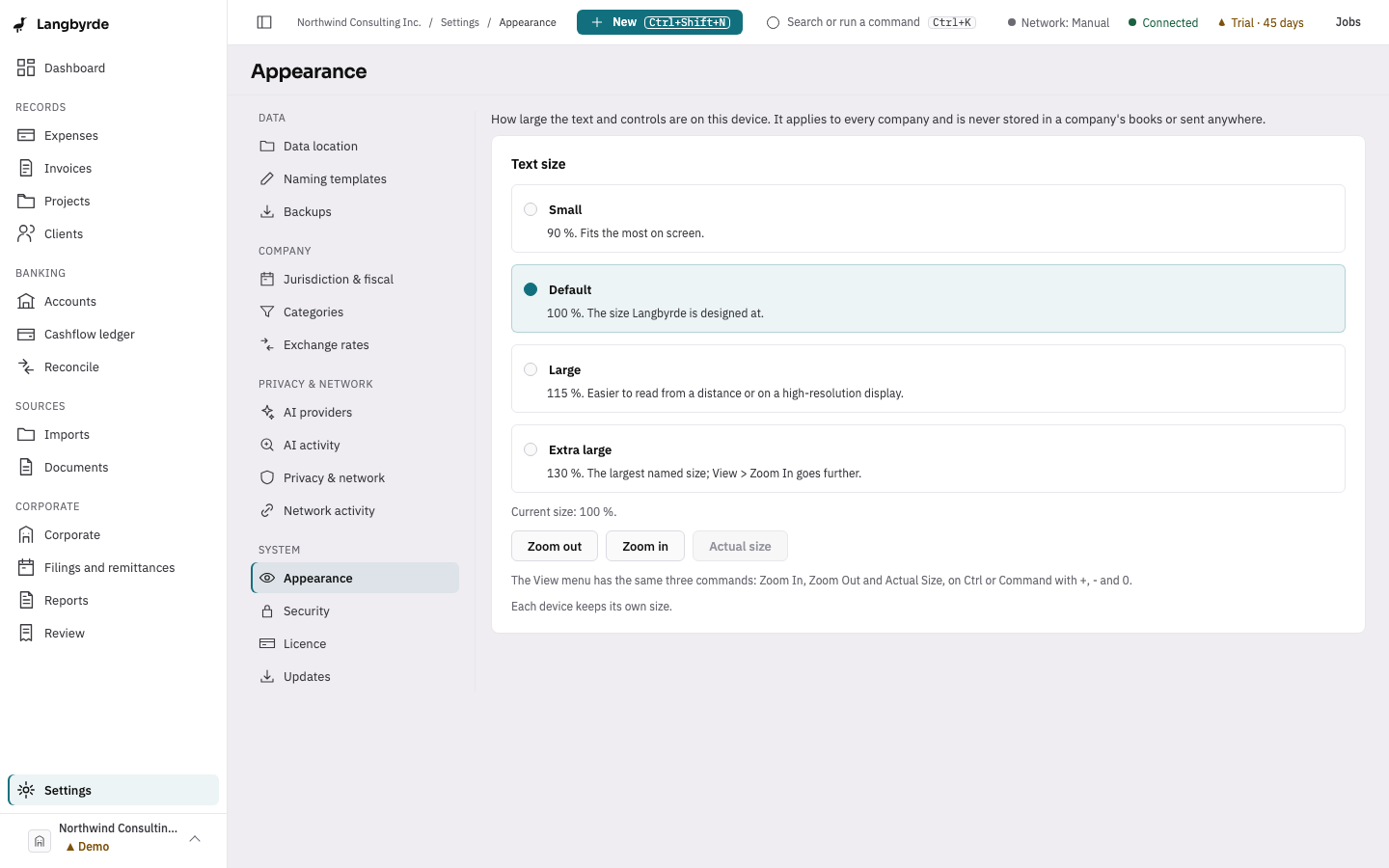Click the Connected status indicator
This screenshot has height=868, width=1389.
[1163, 22]
